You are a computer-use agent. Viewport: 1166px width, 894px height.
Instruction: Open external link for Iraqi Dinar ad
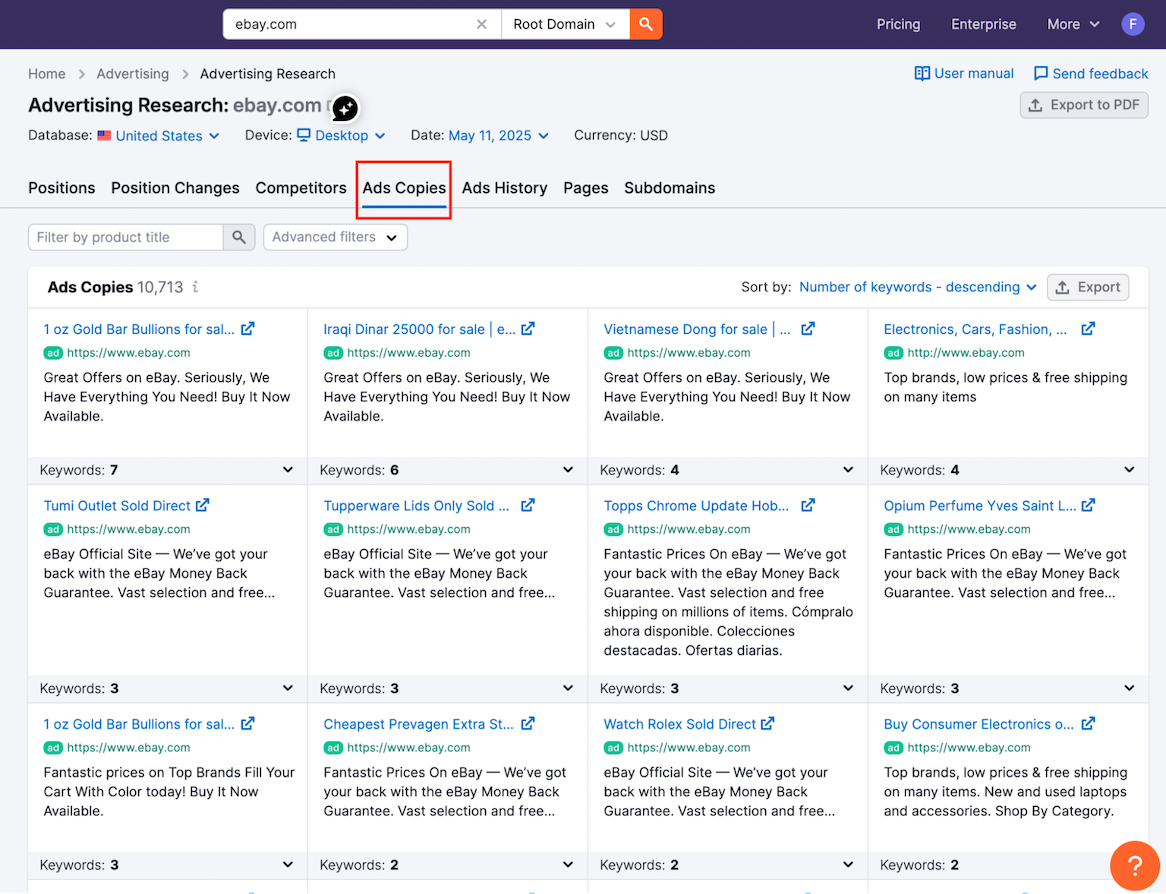click(x=528, y=329)
